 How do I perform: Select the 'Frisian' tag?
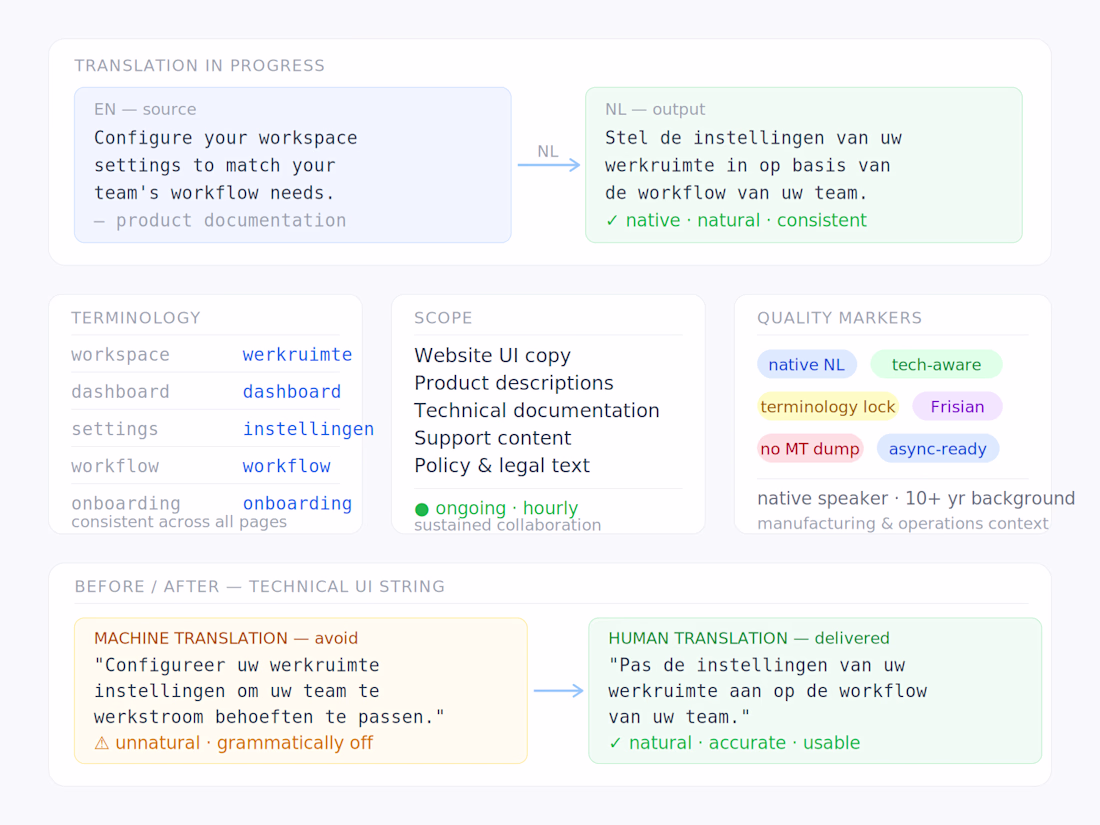[x=957, y=407]
